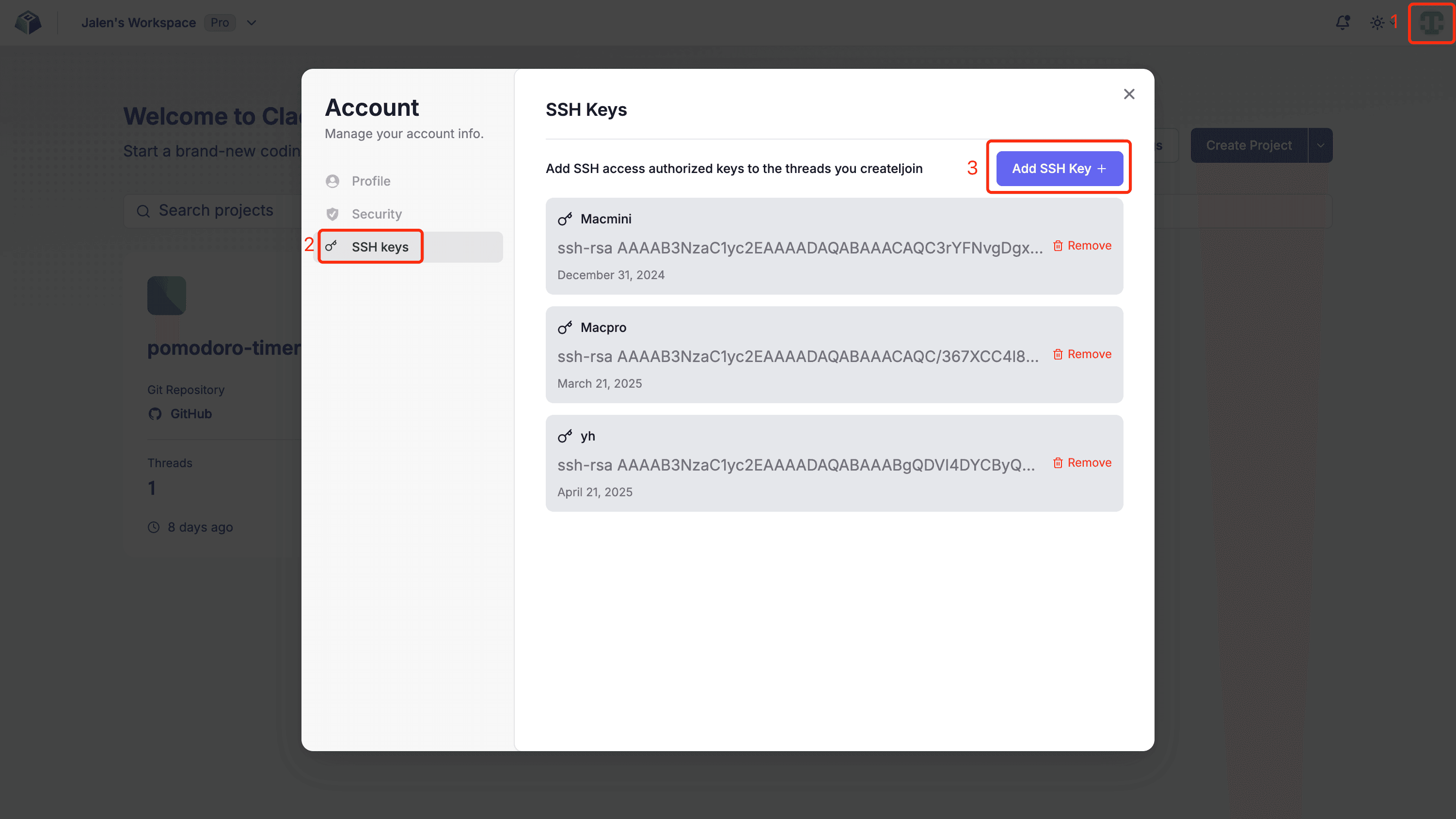Screen dimensions: 1456x819
Task: Click the Security shield icon
Action: [x=332, y=214]
